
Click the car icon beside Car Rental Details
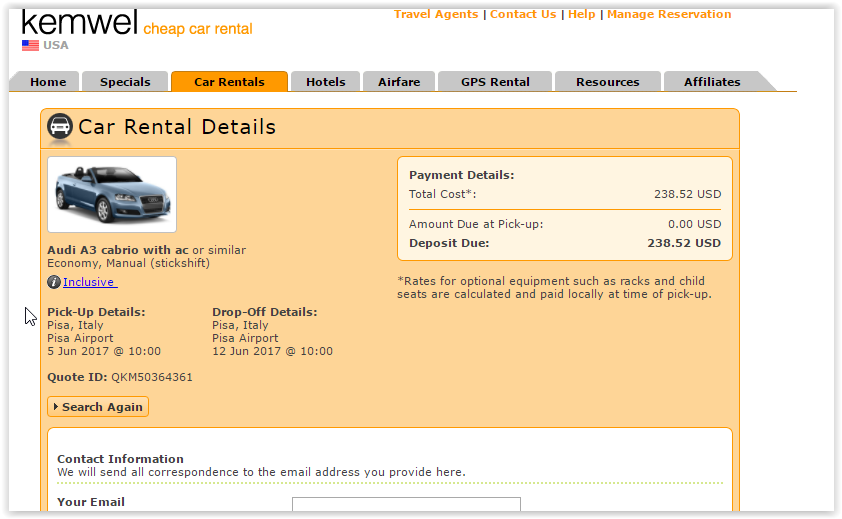(x=60, y=127)
